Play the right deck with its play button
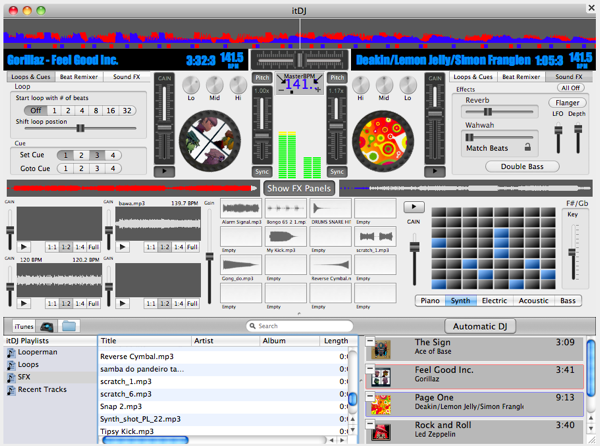Image resolution: width=600 pixels, height=446 pixels. 435,171
